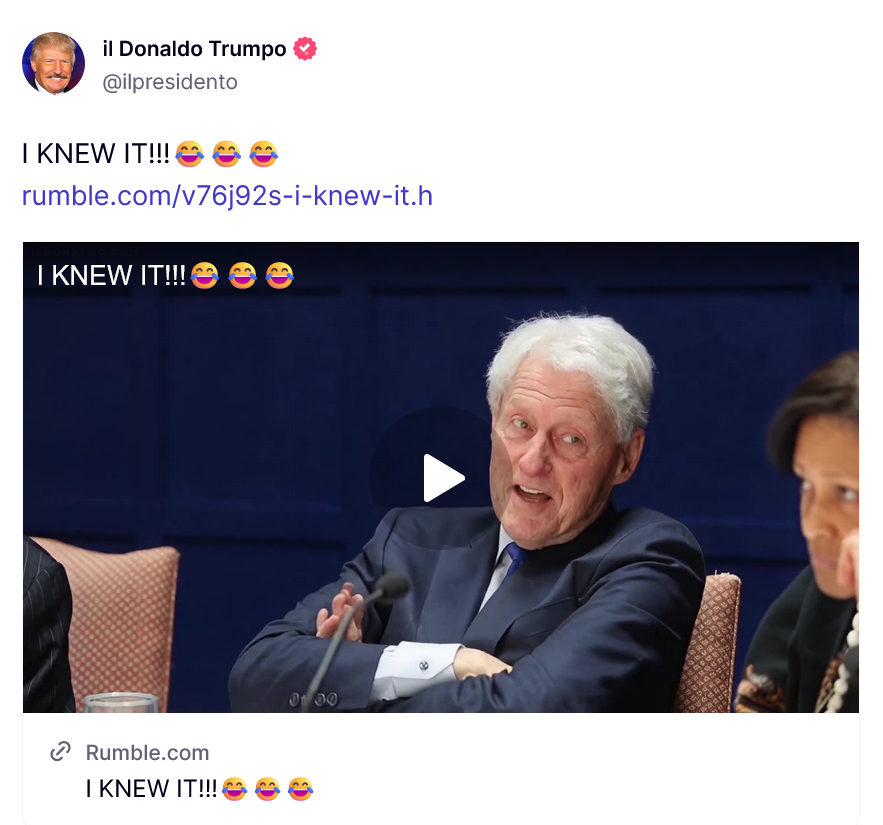Click the chain link icon beside Rumble.com
The height and width of the screenshot is (825, 883).
(x=61, y=752)
